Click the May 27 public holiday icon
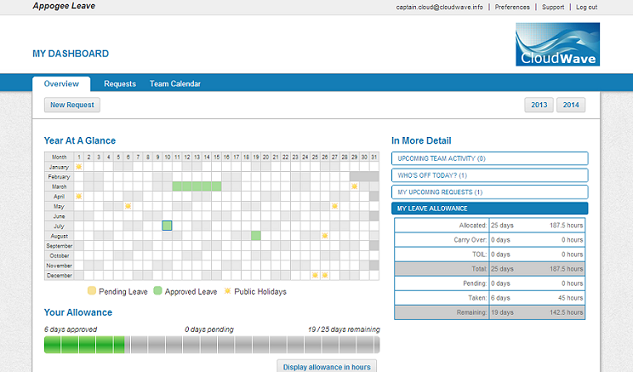Screen dimensions: 633x372 335,206
